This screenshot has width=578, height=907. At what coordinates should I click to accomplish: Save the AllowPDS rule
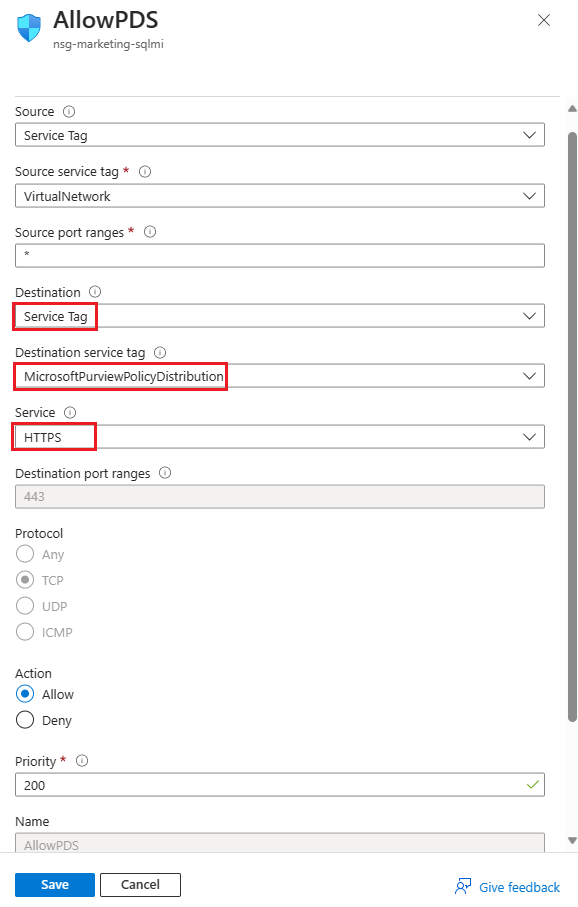tap(54, 884)
